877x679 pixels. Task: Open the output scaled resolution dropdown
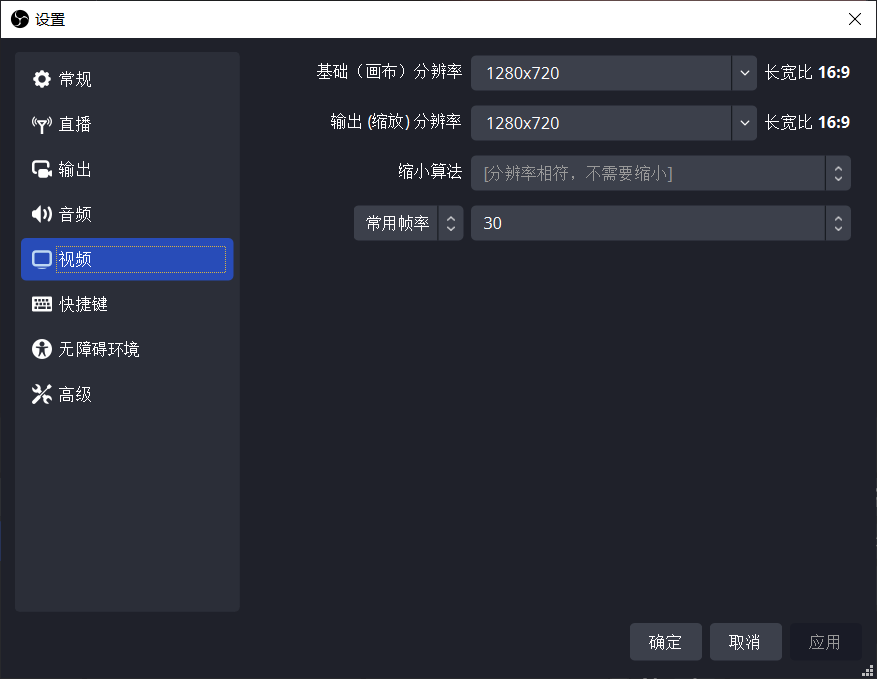(745, 122)
